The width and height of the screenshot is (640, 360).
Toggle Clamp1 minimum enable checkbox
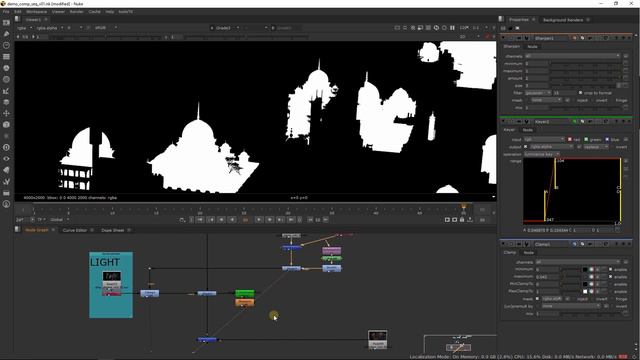[611, 269]
